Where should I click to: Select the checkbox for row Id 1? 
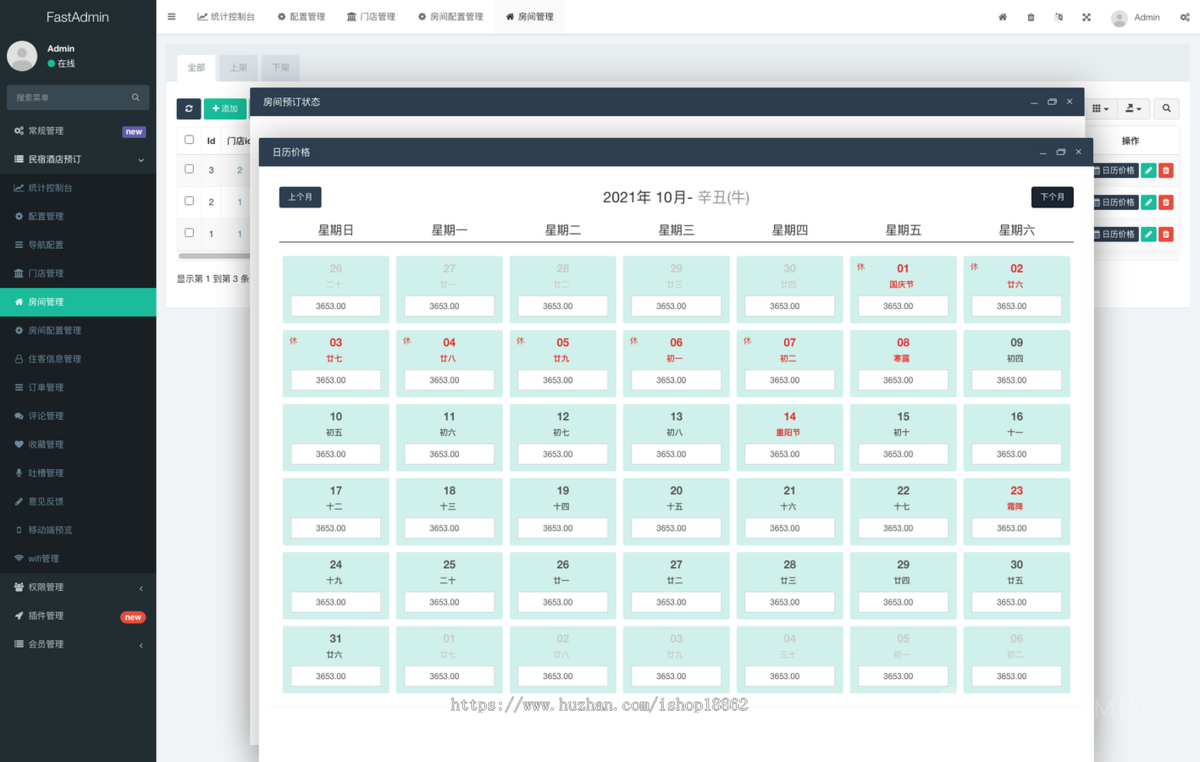(x=189, y=233)
